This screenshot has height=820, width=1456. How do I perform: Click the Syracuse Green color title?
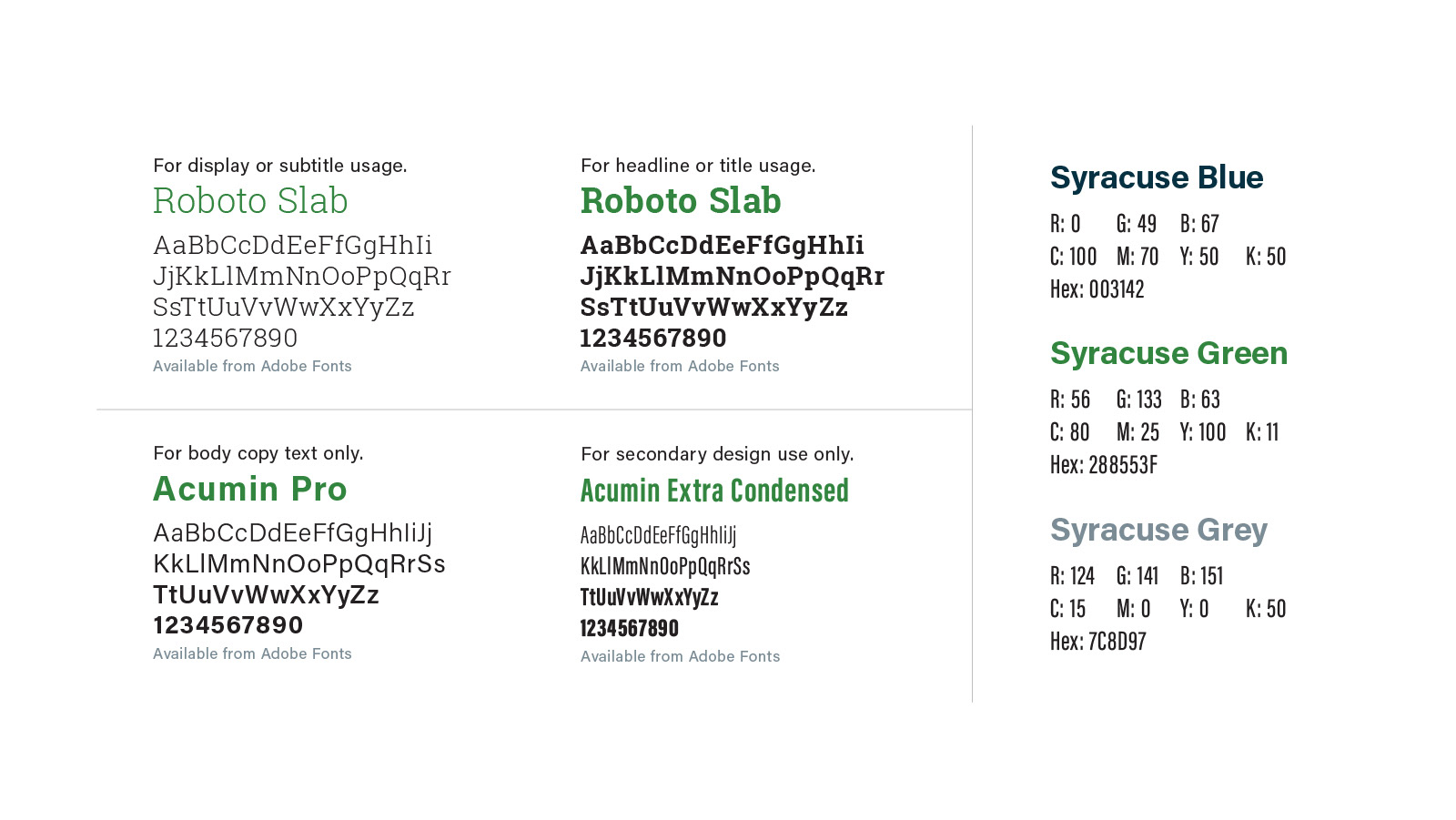pos(1168,353)
